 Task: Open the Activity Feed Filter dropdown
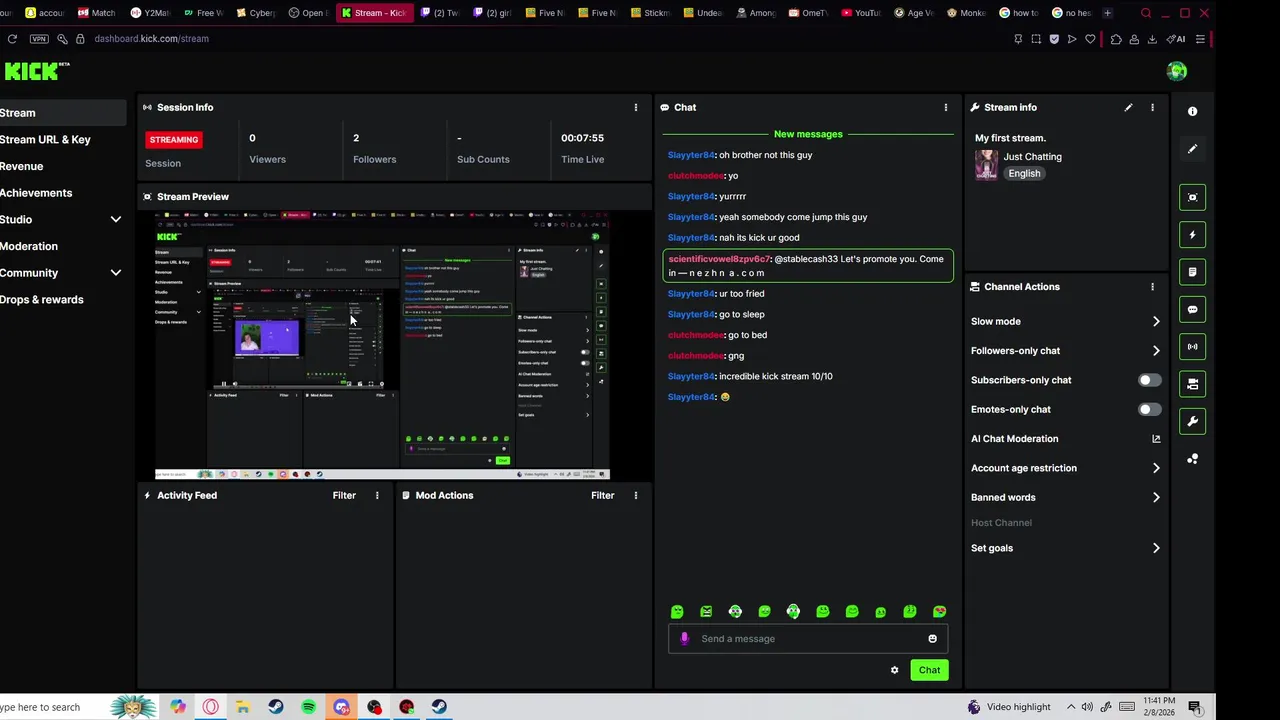[x=344, y=495]
